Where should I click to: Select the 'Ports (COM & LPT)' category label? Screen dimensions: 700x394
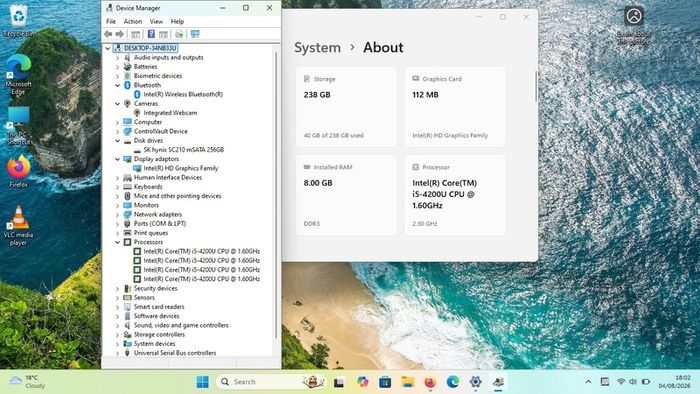160,224
